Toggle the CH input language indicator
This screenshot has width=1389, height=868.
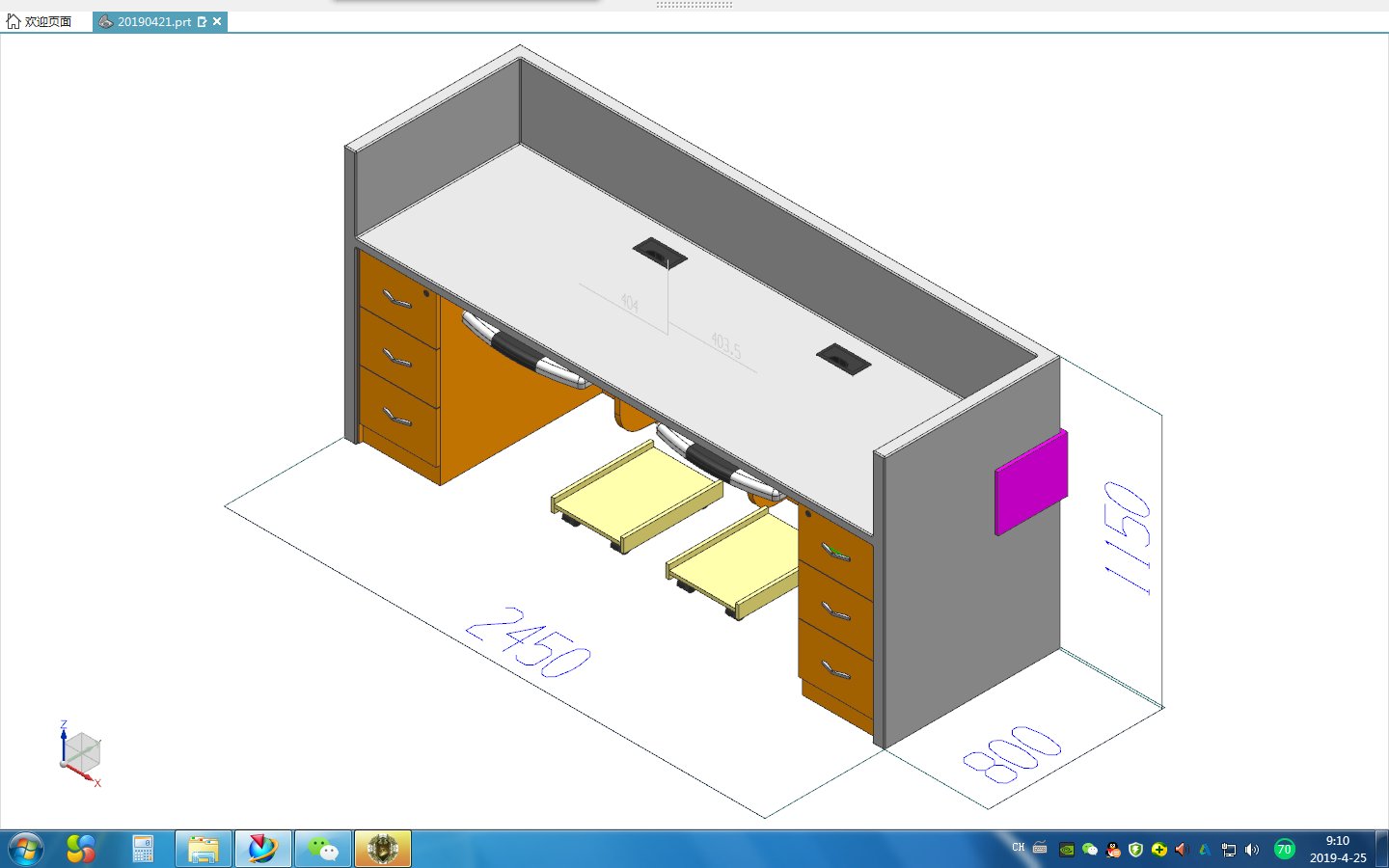(1019, 848)
